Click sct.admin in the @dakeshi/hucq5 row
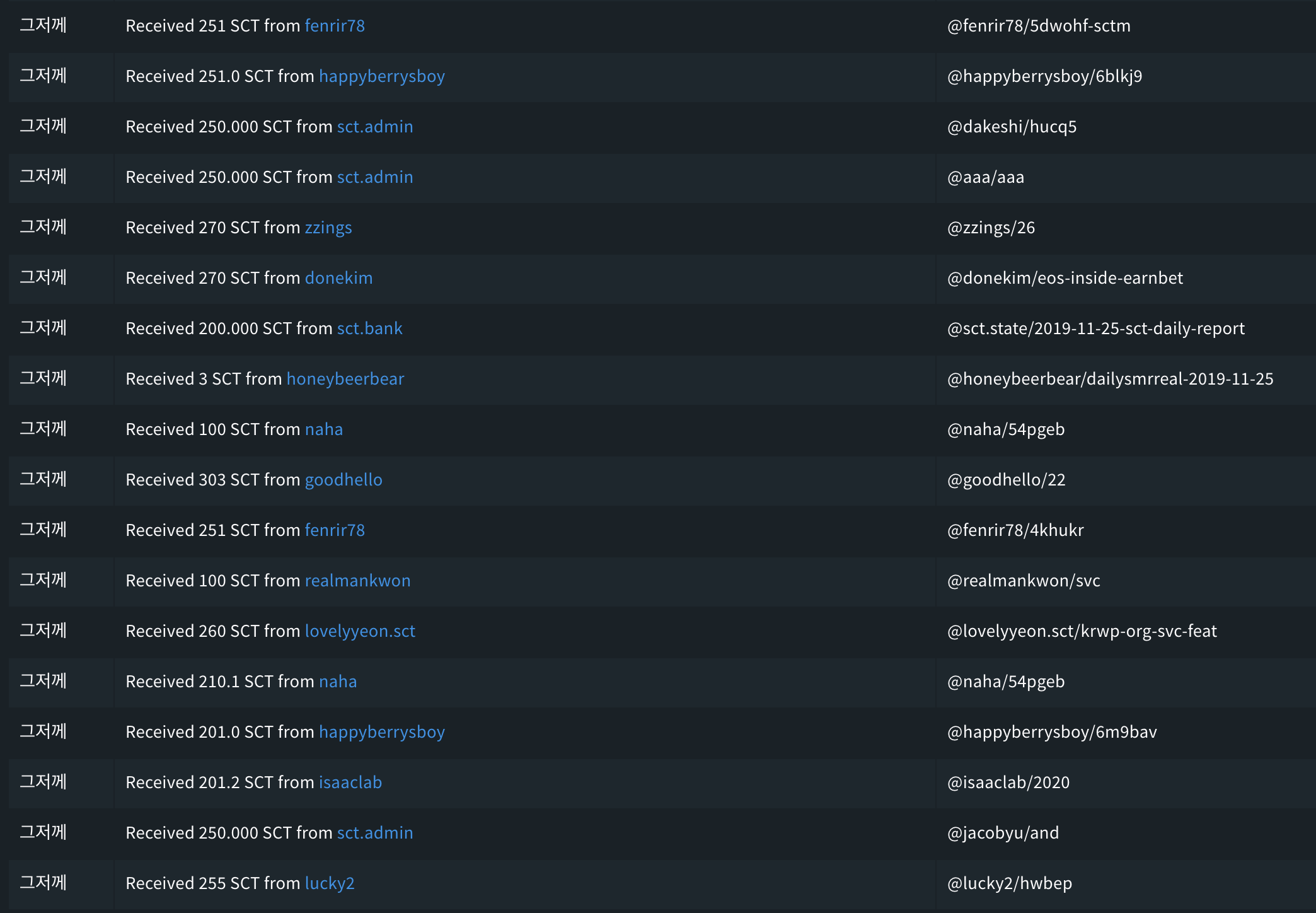This screenshot has width=1316, height=913. pyautogui.click(x=375, y=127)
